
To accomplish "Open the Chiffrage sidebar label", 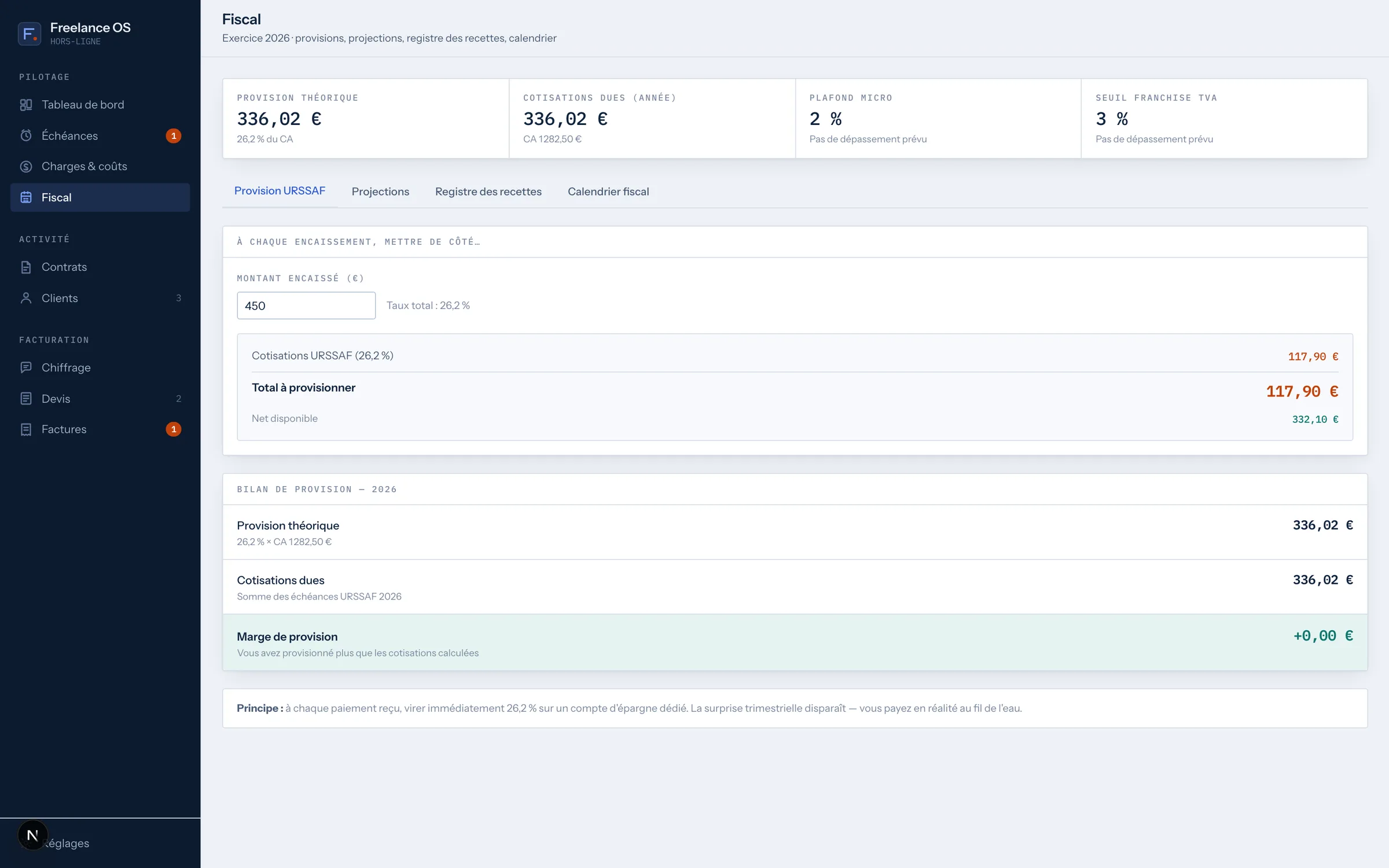I will (66, 367).
